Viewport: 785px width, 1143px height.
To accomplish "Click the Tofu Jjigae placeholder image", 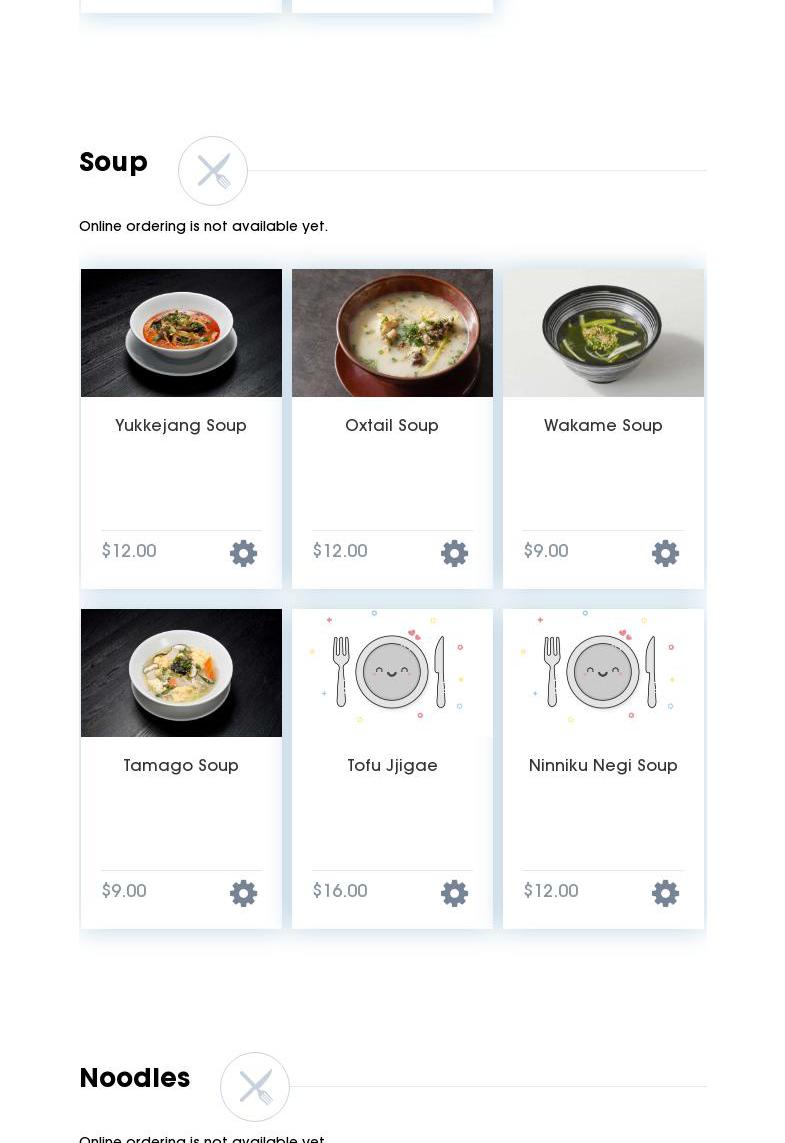I will coord(392,673).
